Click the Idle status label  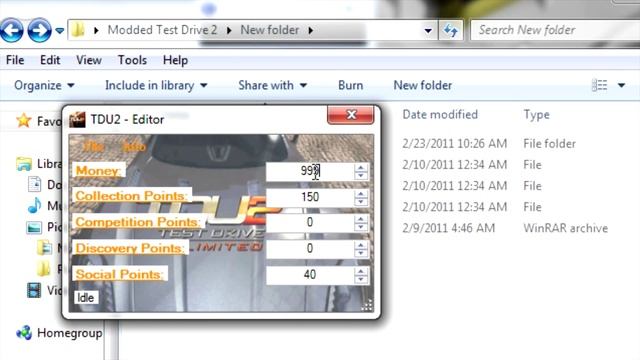(86, 298)
